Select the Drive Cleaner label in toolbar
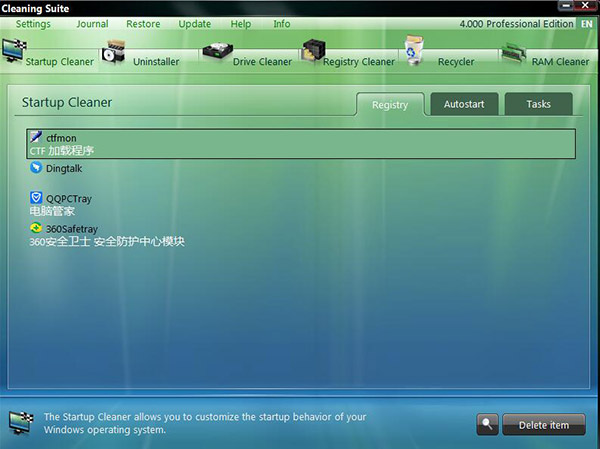This screenshot has width=600, height=449. pos(262,62)
